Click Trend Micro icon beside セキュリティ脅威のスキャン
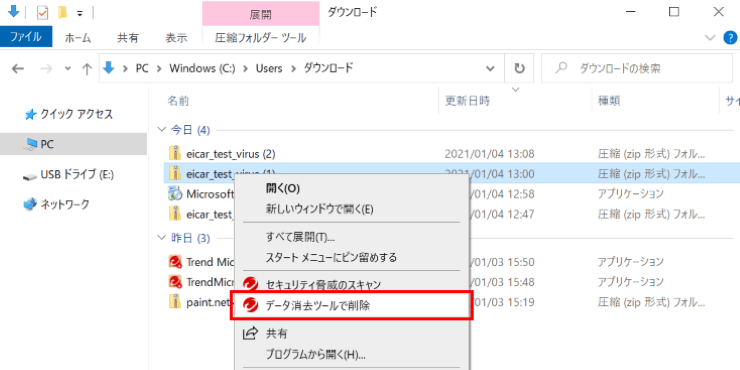 click(250, 284)
